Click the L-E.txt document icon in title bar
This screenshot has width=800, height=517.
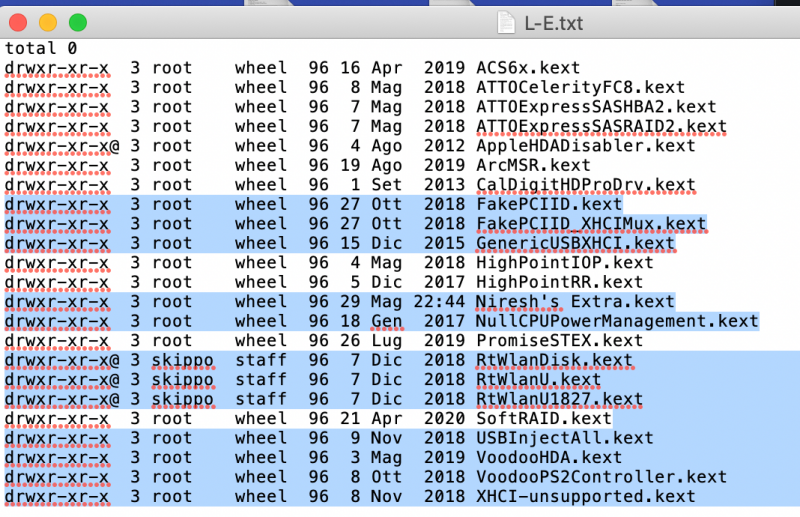click(x=506, y=23)
